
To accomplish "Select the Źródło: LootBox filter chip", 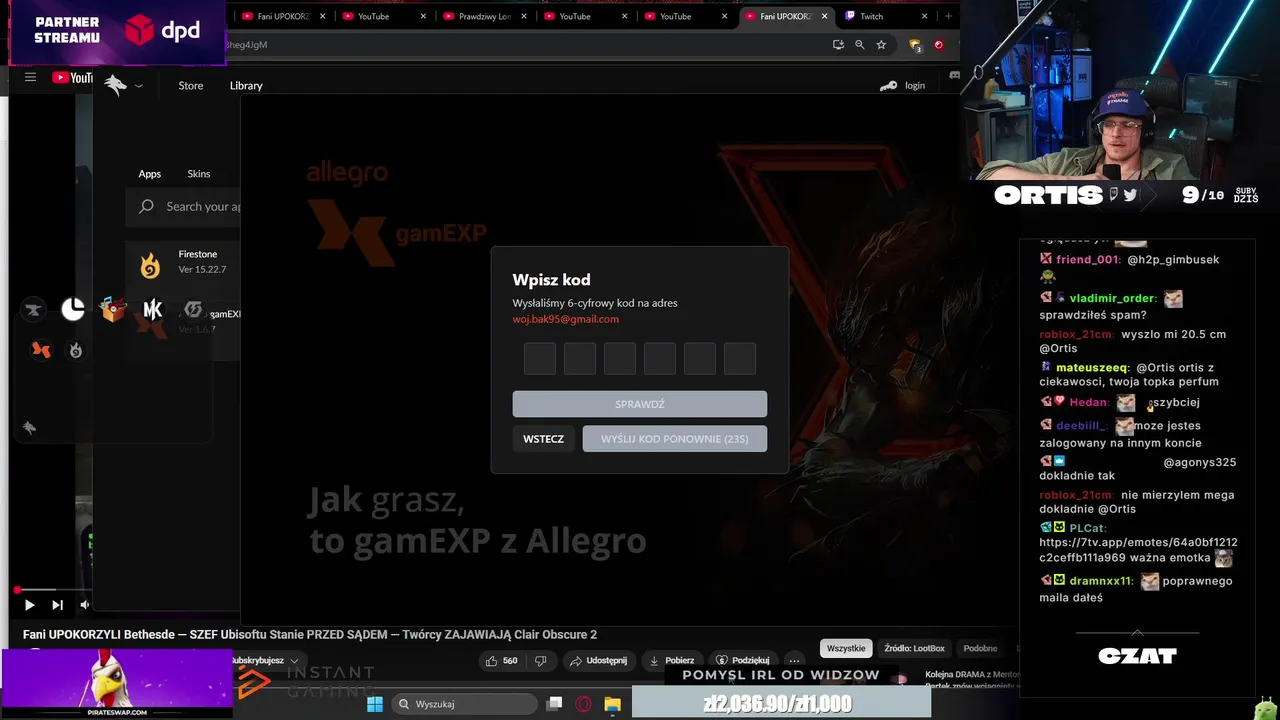I will 914,648.
